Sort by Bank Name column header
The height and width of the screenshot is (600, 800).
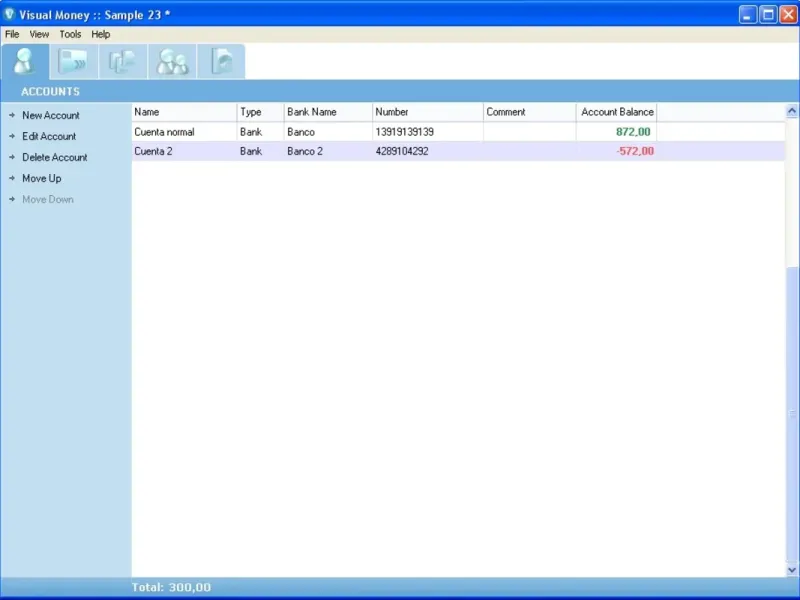(x=328, y=112)
